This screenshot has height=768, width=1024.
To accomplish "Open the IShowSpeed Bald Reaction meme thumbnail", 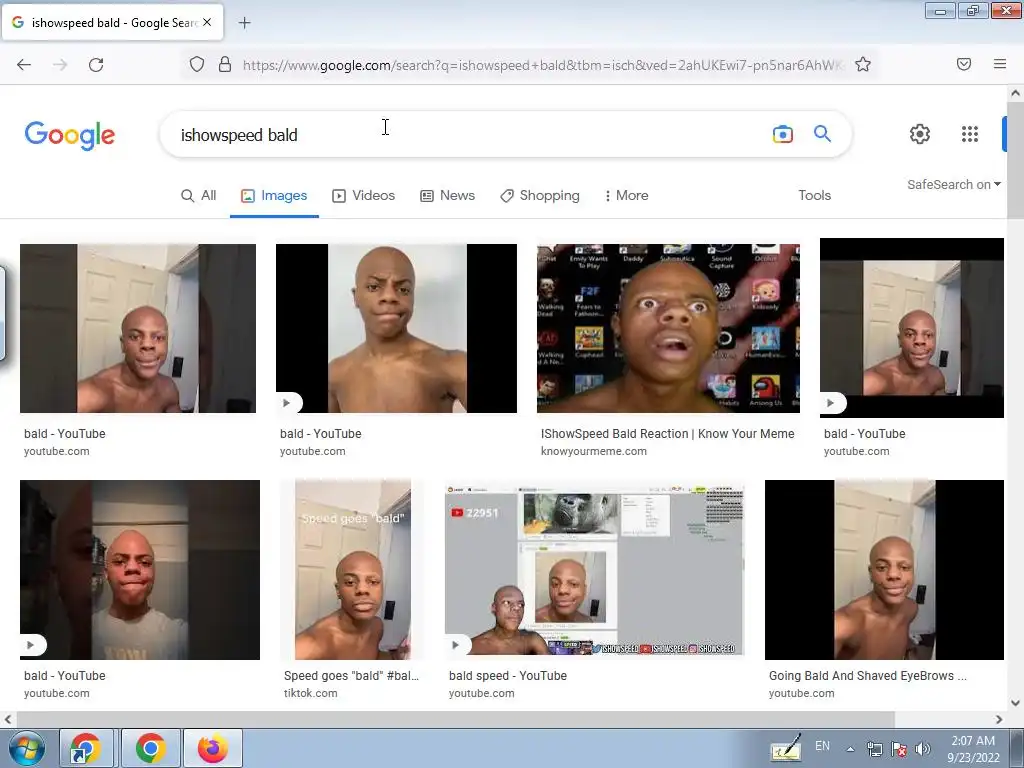I will click(x=668, y=328).
